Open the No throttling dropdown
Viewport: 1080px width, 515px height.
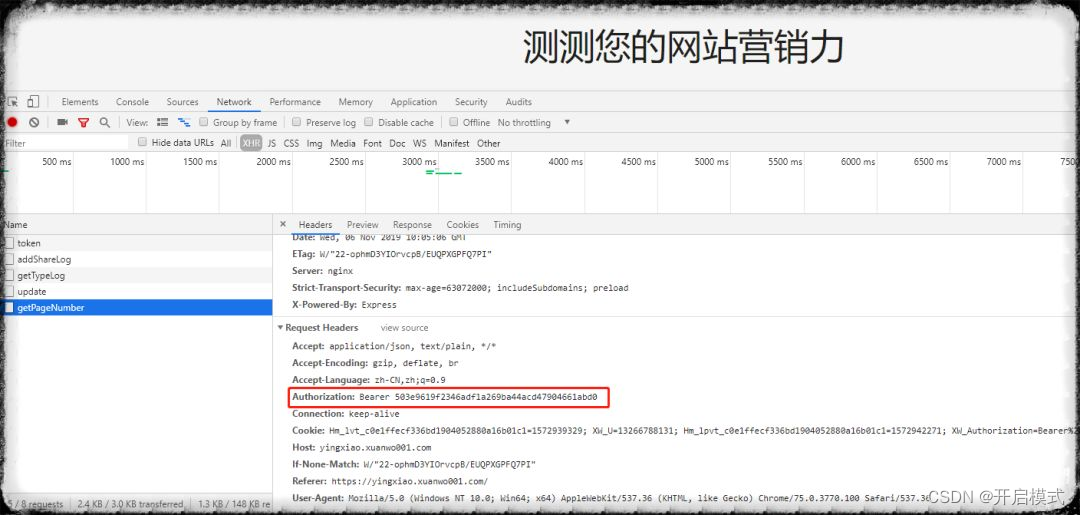534,123
